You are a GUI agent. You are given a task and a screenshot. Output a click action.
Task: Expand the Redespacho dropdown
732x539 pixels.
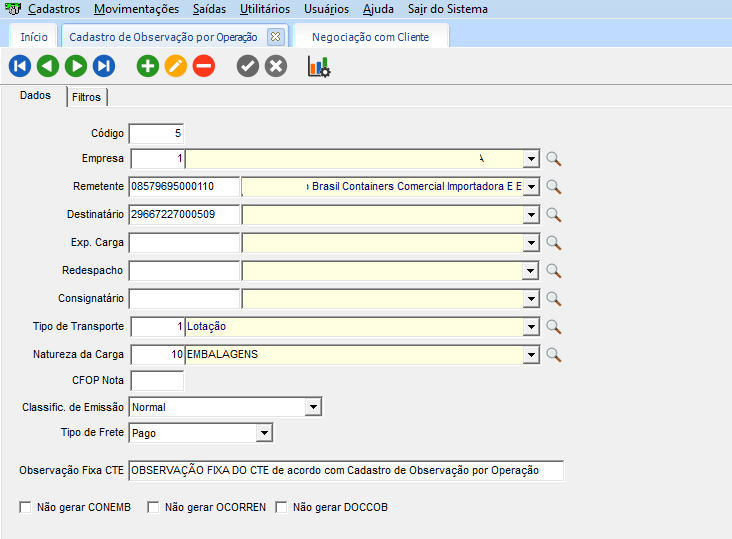click(x=531, y=271)
